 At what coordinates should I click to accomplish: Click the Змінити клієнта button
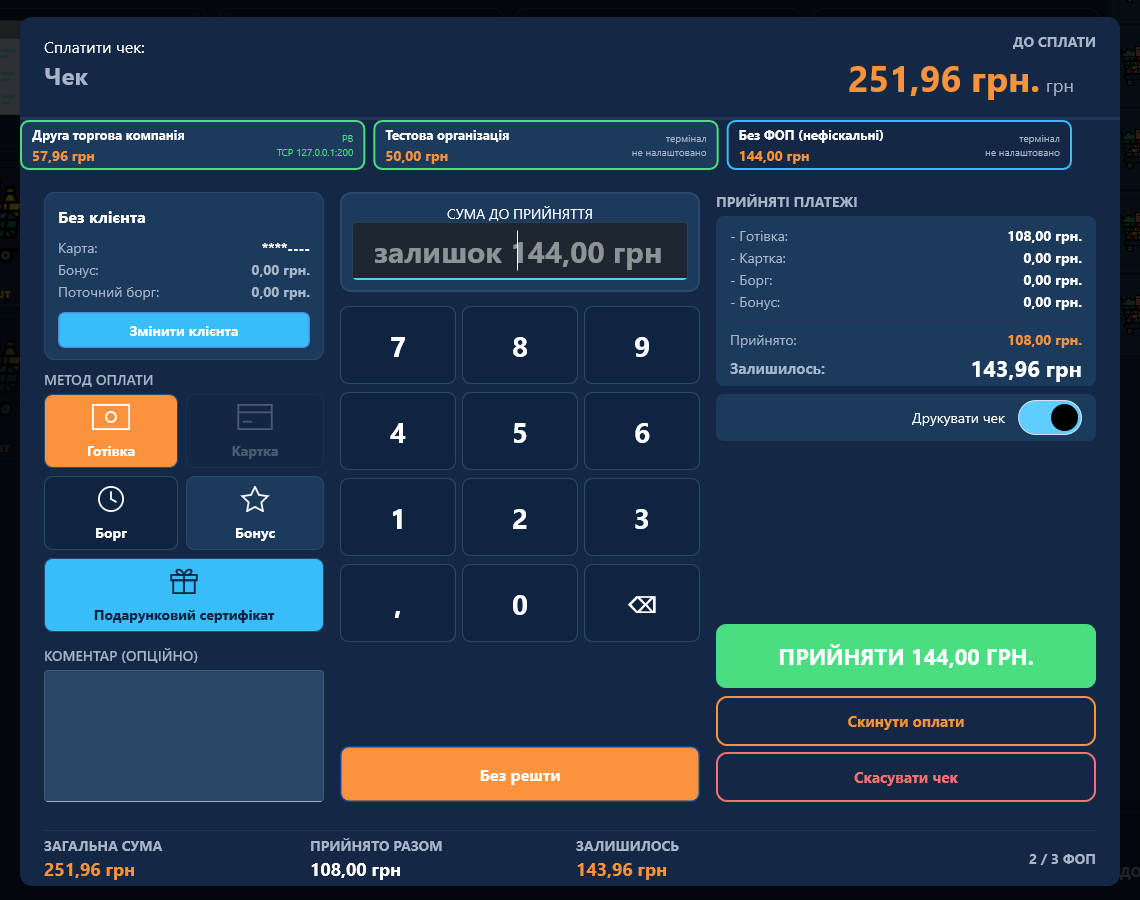tap(184, 331)
